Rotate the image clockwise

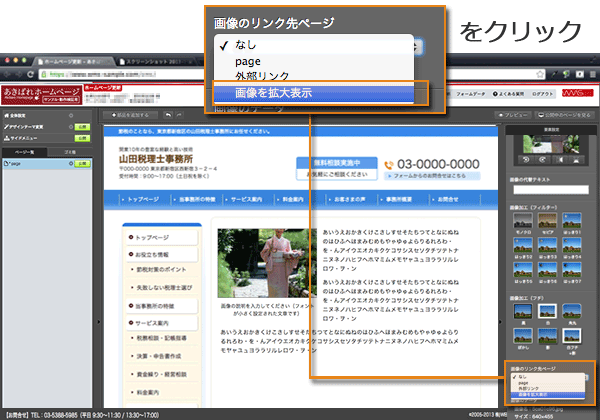[540, 158]
